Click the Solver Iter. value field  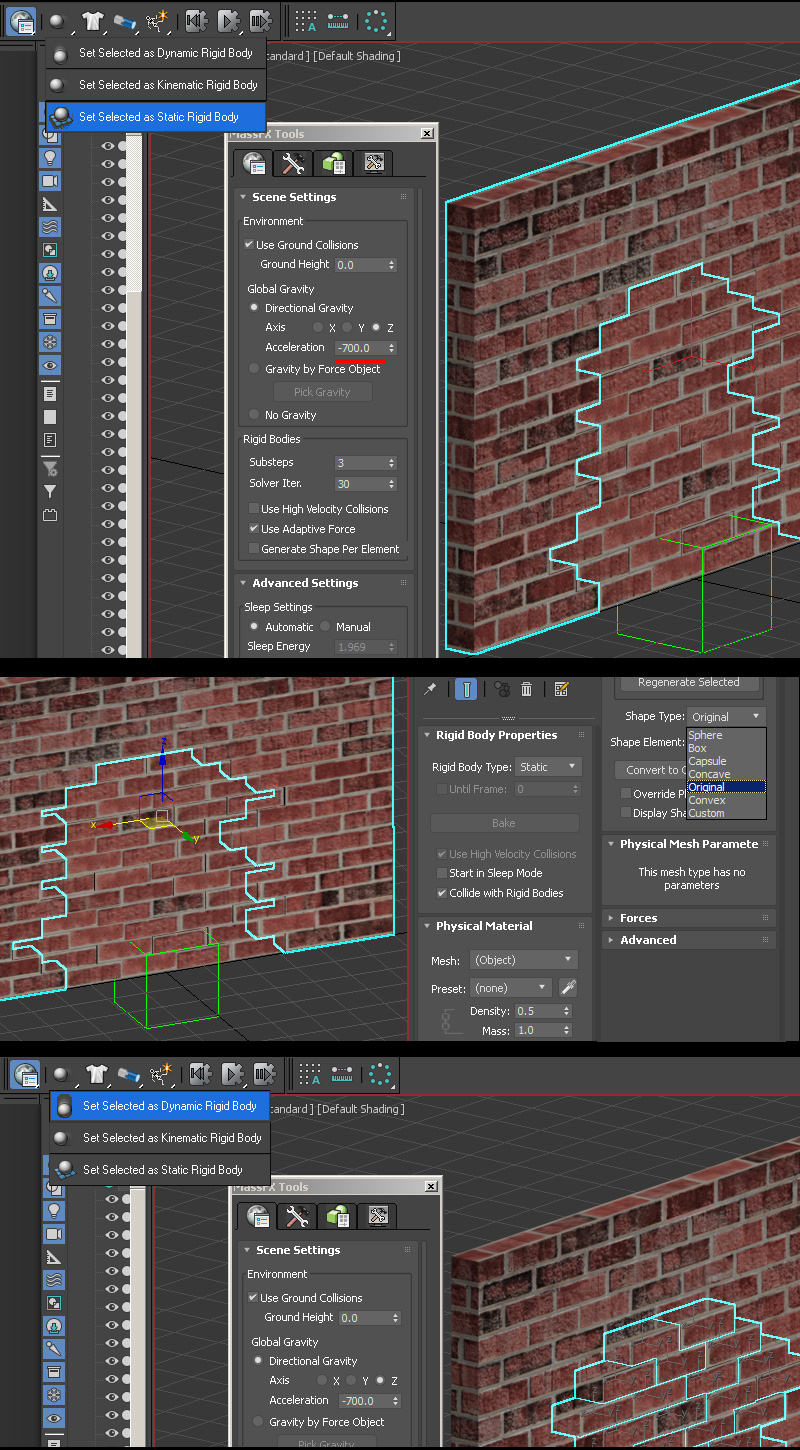359,484
